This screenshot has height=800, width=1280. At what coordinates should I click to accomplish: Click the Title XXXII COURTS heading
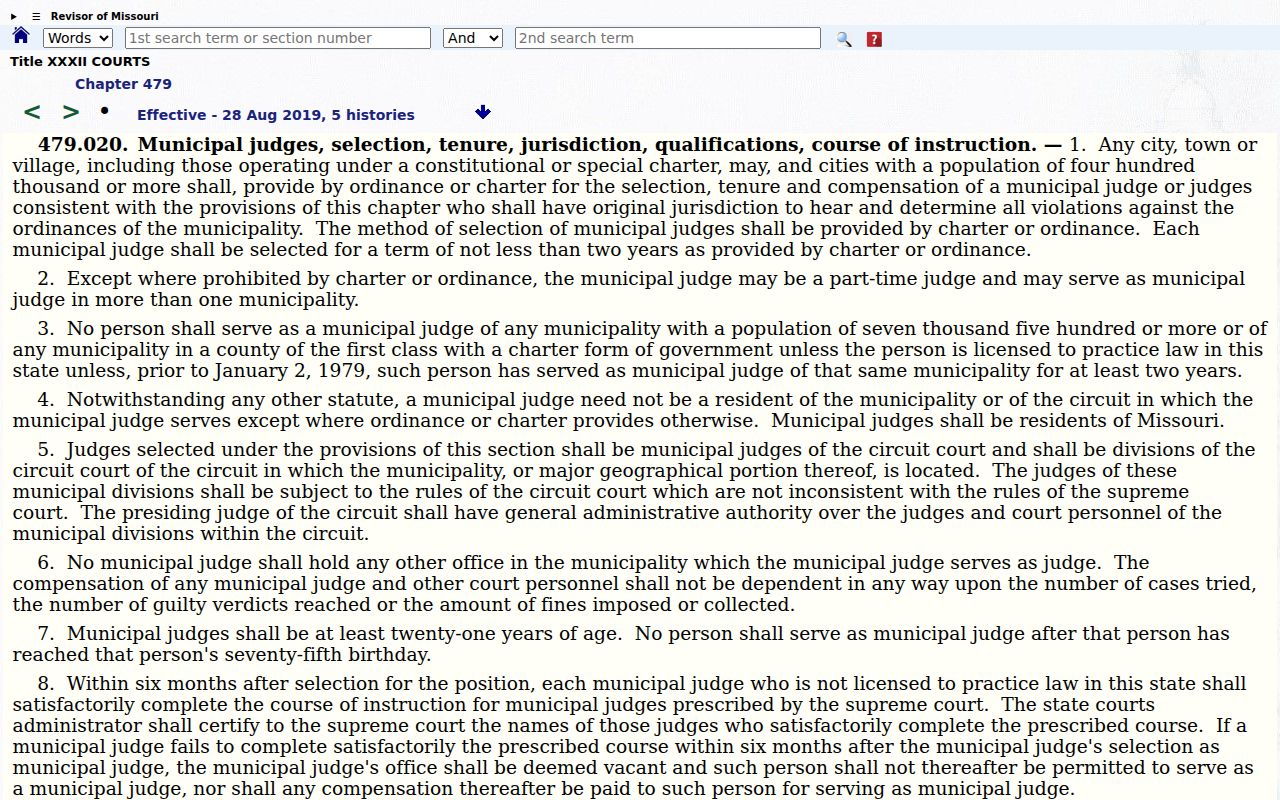point(80,62)
